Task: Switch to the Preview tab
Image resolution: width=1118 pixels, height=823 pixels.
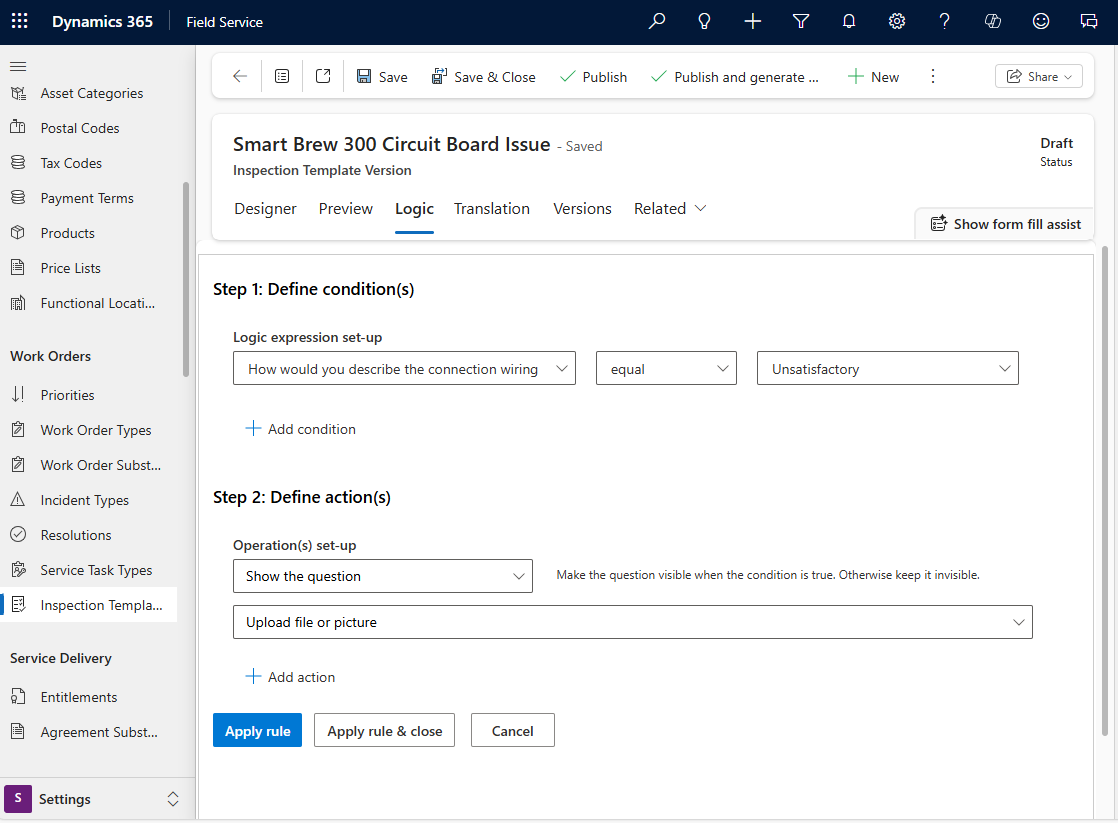Action: coord(346,208)
